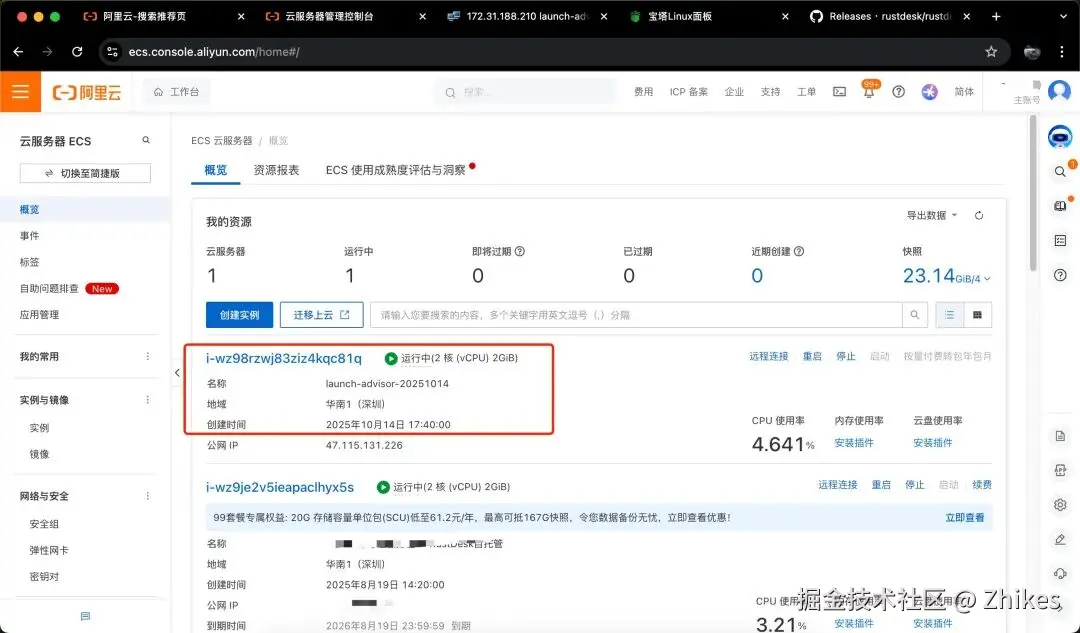Switch to card grid view layout
1080x633 pixels.
[x=977, y=315]
